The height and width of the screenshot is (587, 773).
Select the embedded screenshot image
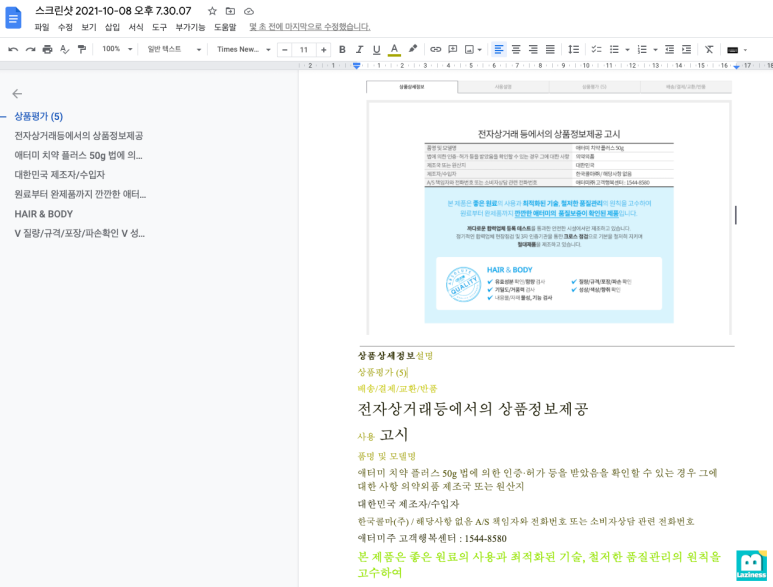point(549,207)
